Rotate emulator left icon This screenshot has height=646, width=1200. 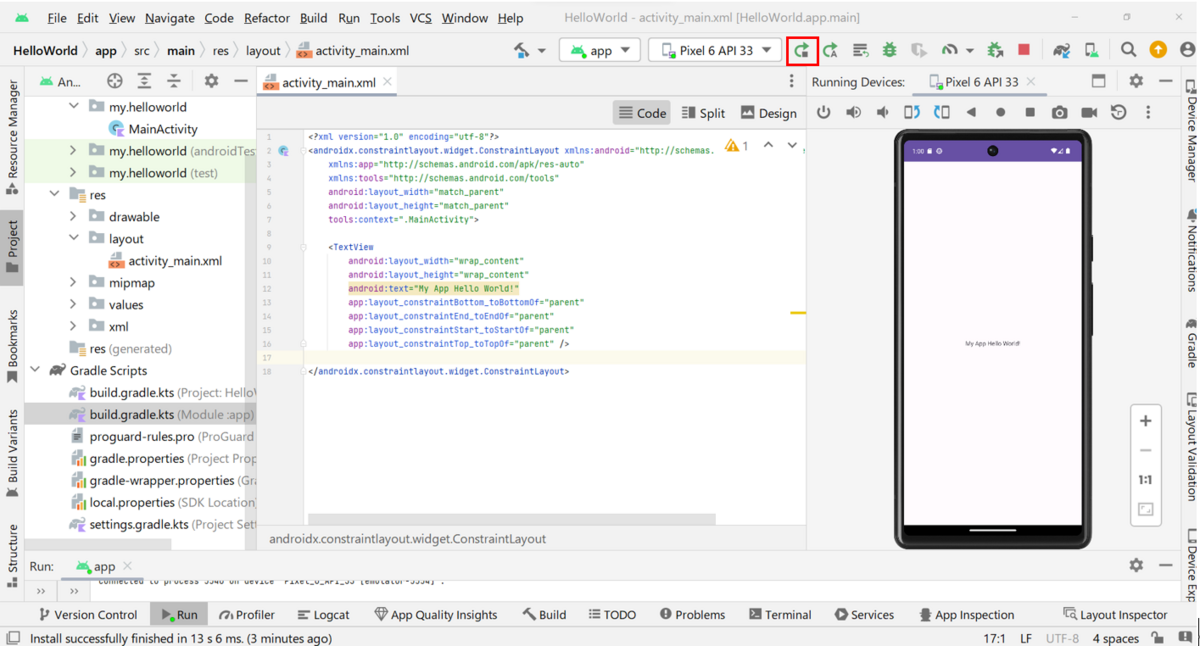pyautogui.click(x=912, y=113)
